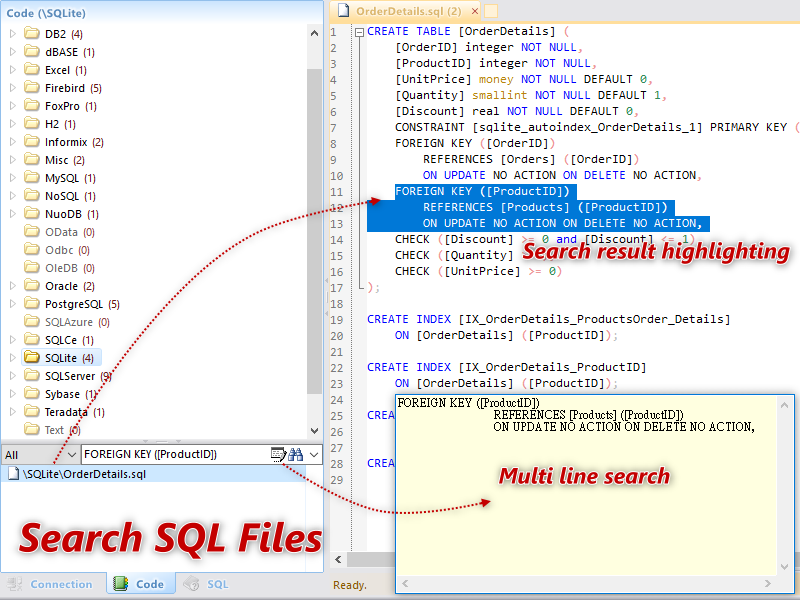
Task: Select the OData (0) folder
Action: (69, 232)
